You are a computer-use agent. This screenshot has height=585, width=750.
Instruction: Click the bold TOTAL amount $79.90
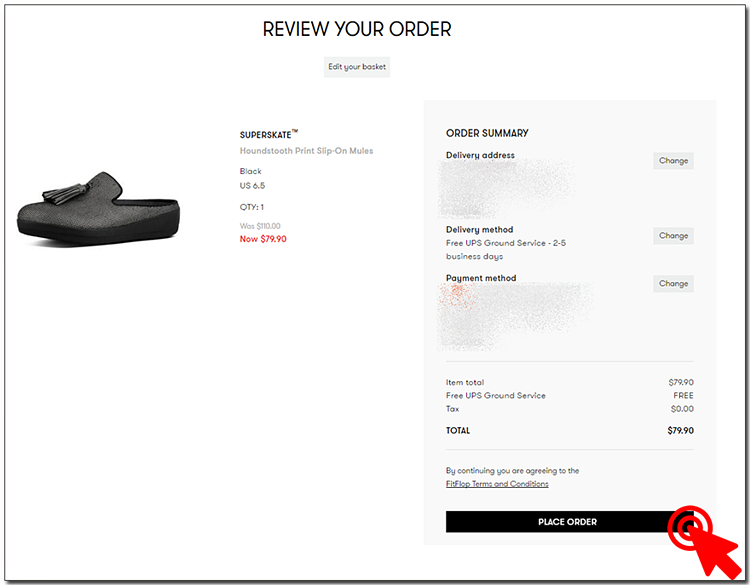click(x=680, y=431)
